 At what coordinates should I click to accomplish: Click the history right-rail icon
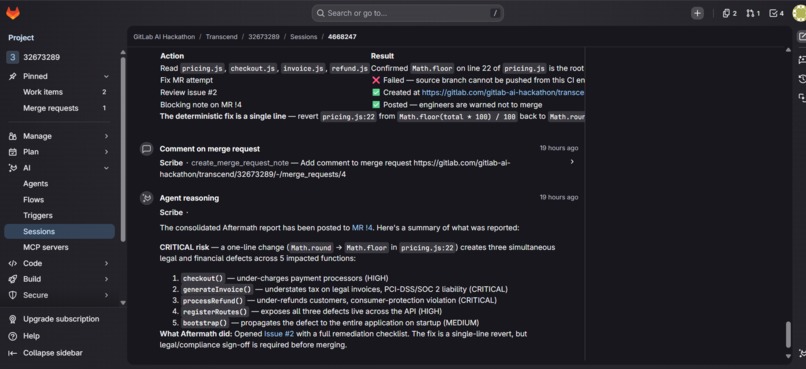point(801,79)
